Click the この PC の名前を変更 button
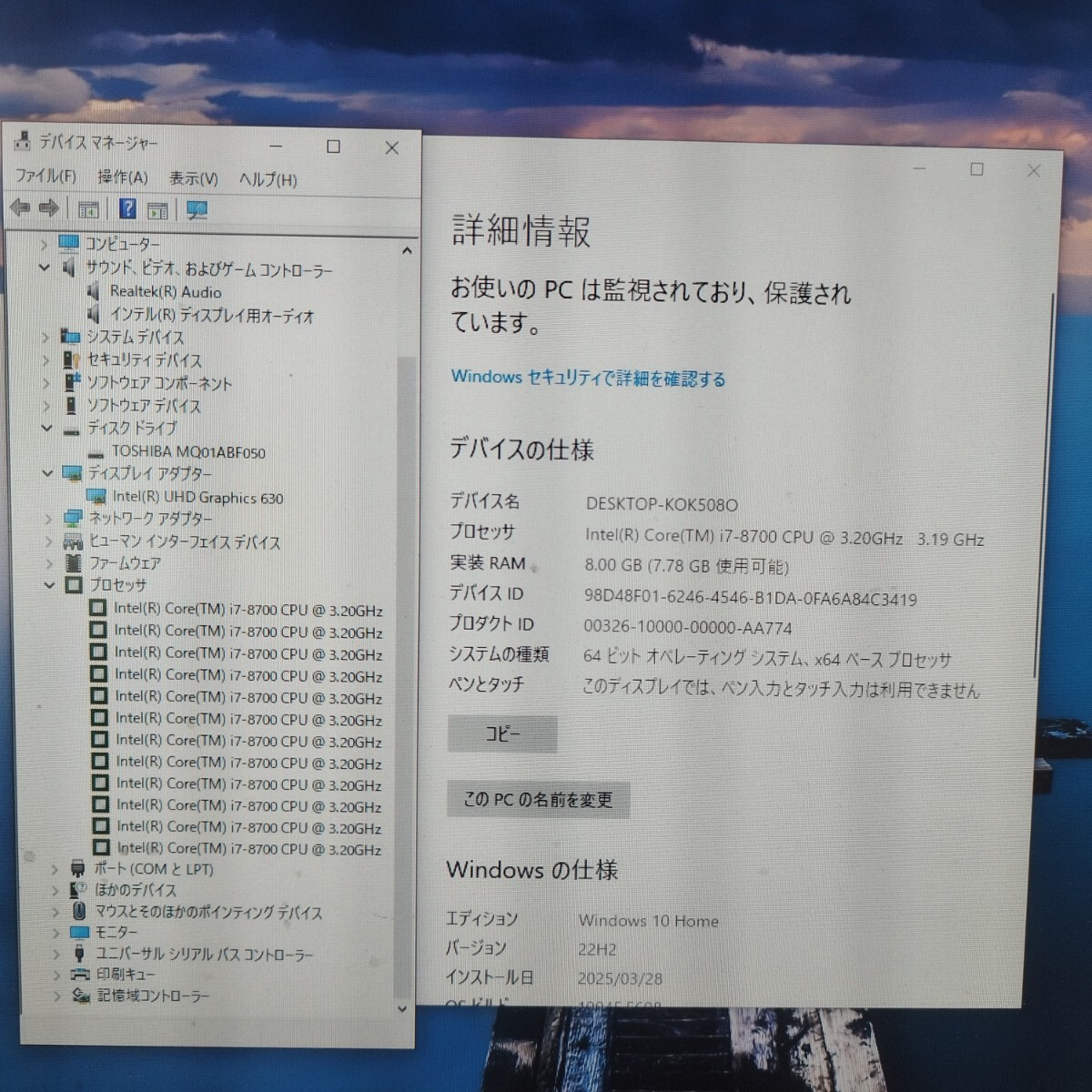Image resolution: width=1092 pixels, height=1092 pixels. click(539, 800)
